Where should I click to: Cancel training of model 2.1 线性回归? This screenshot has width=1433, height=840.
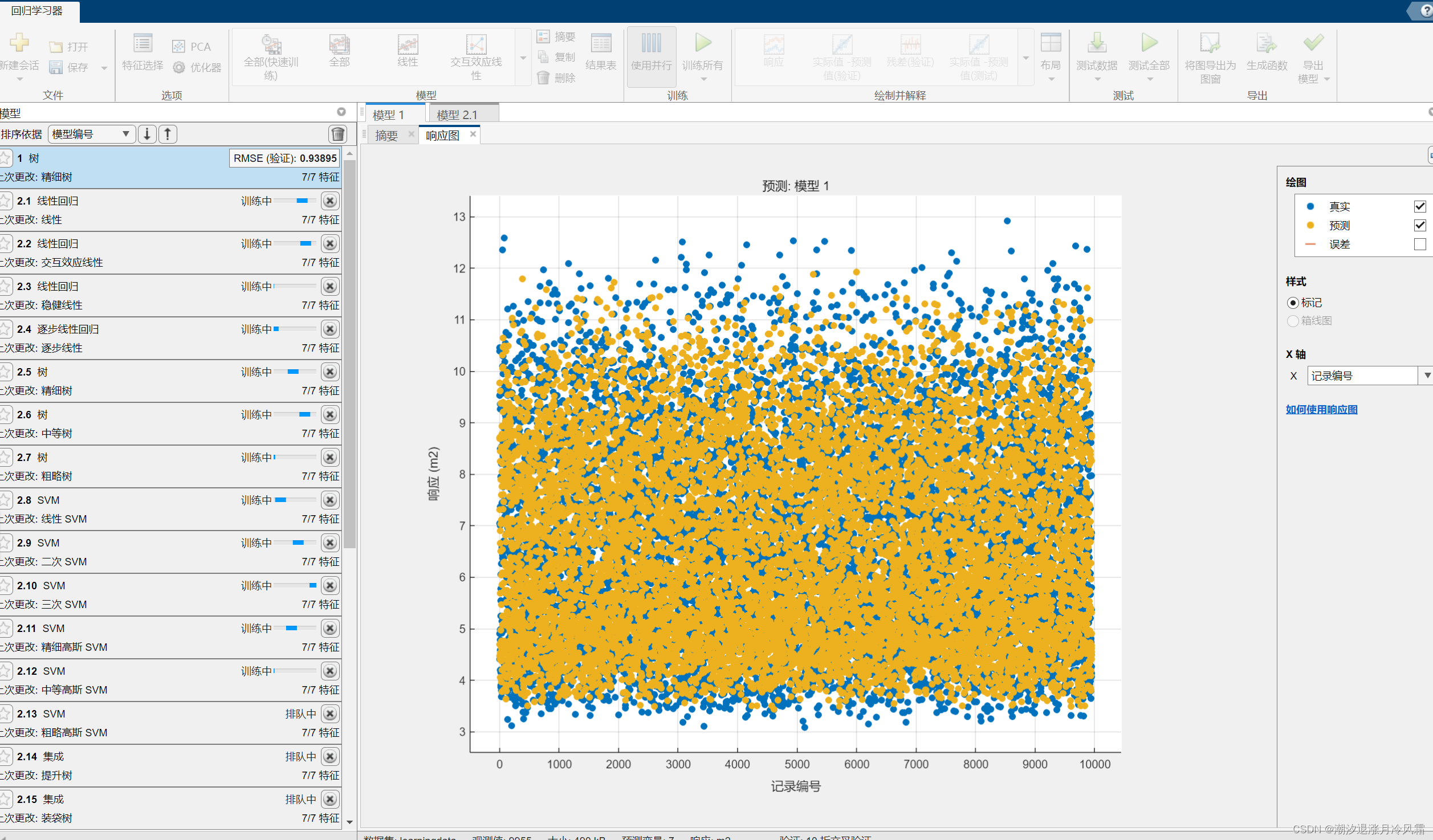click(x=330, y=201)
